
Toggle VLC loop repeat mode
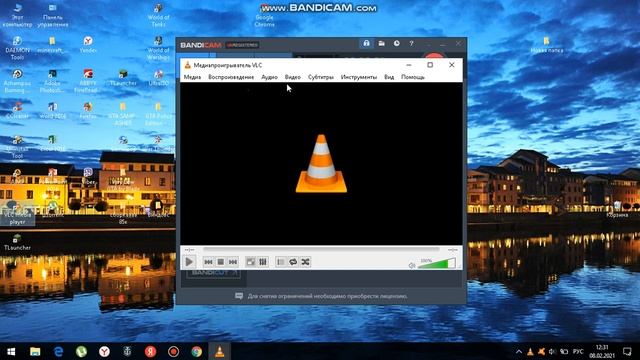tap(293, 262)
